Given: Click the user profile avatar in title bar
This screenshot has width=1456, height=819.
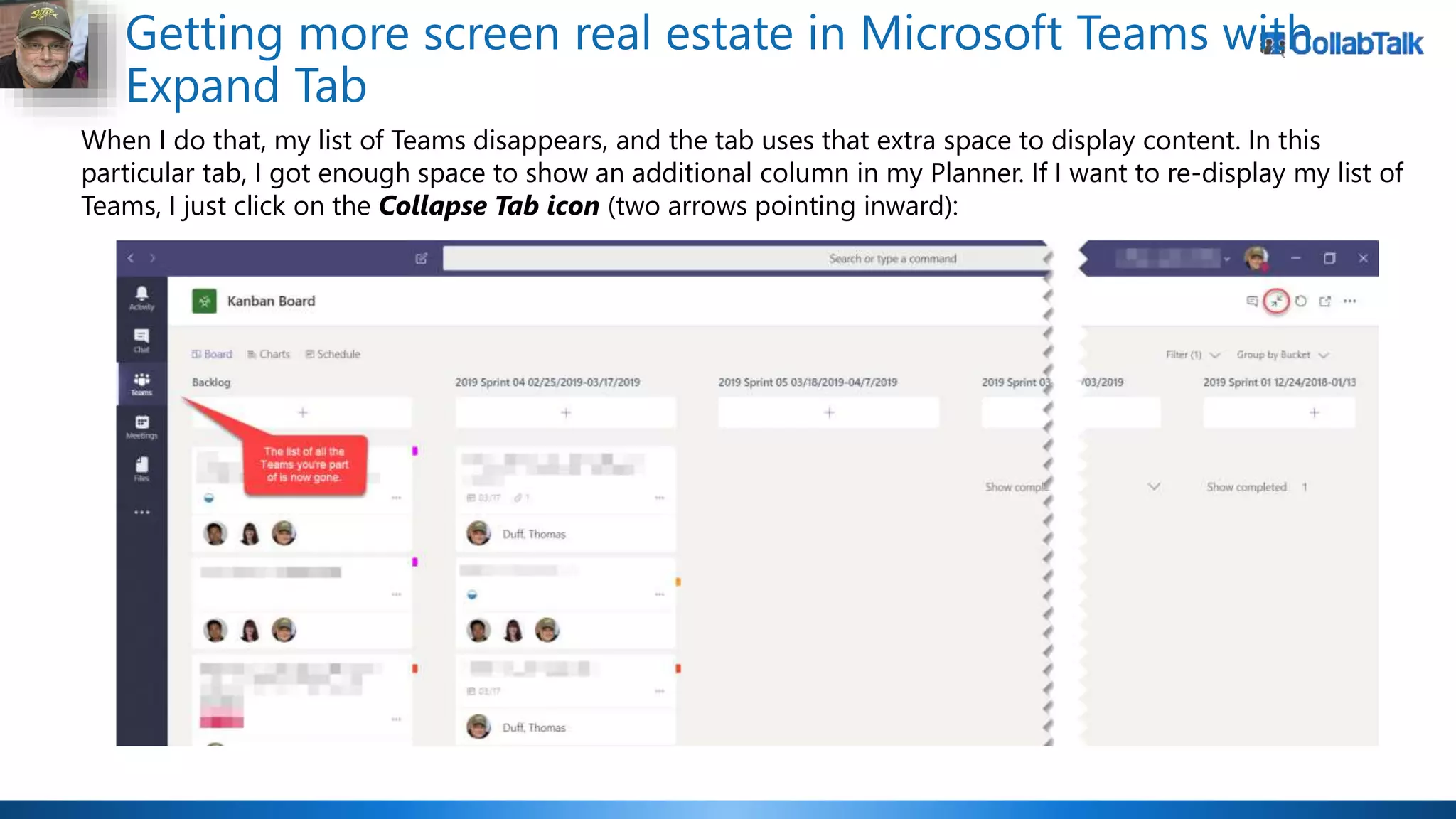Looking at the screenshot, I should click(1256, 258).
